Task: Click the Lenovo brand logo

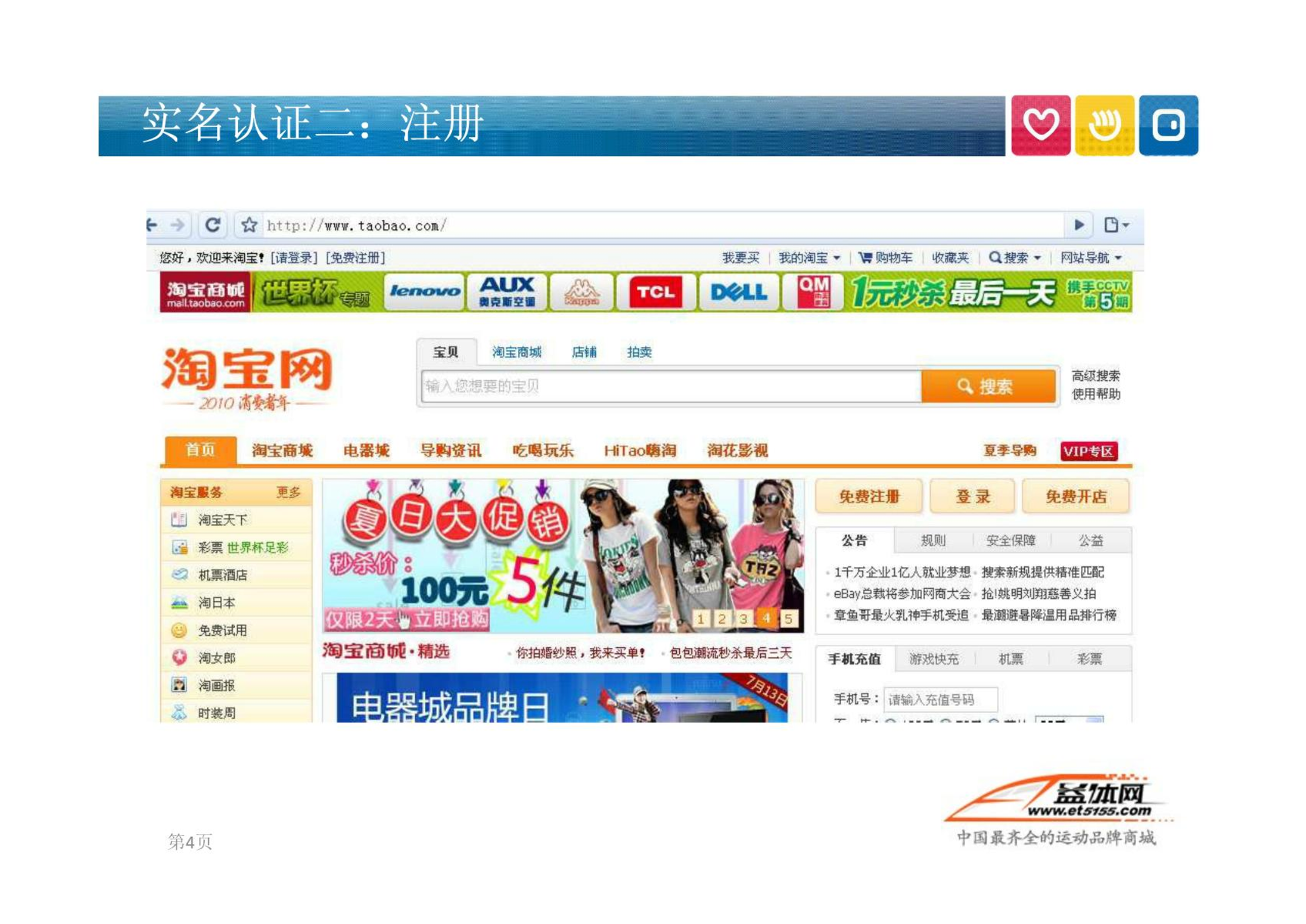Action: (424, 292)
